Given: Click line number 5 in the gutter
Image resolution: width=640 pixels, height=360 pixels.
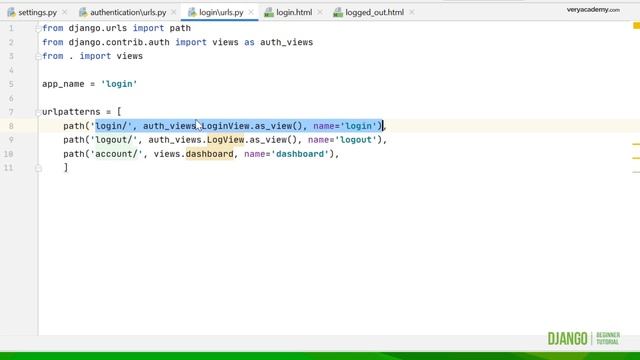Looking at the screenshot, I should point(11,84).
